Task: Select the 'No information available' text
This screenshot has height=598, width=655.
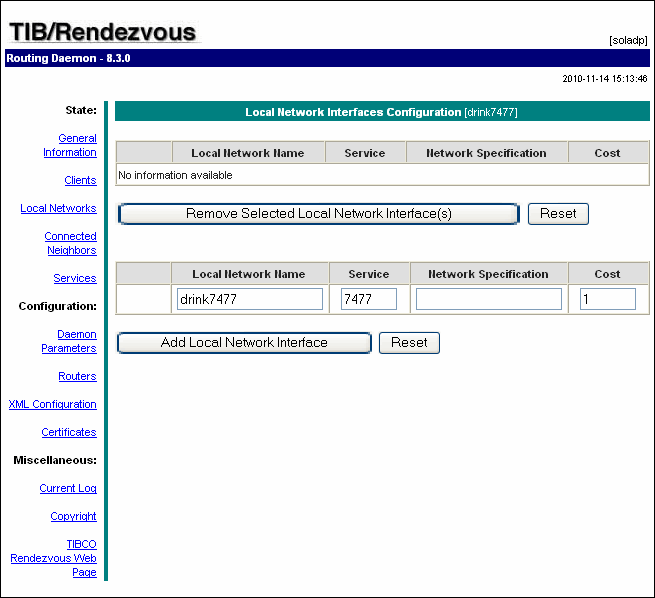Action: click(175, 175)
